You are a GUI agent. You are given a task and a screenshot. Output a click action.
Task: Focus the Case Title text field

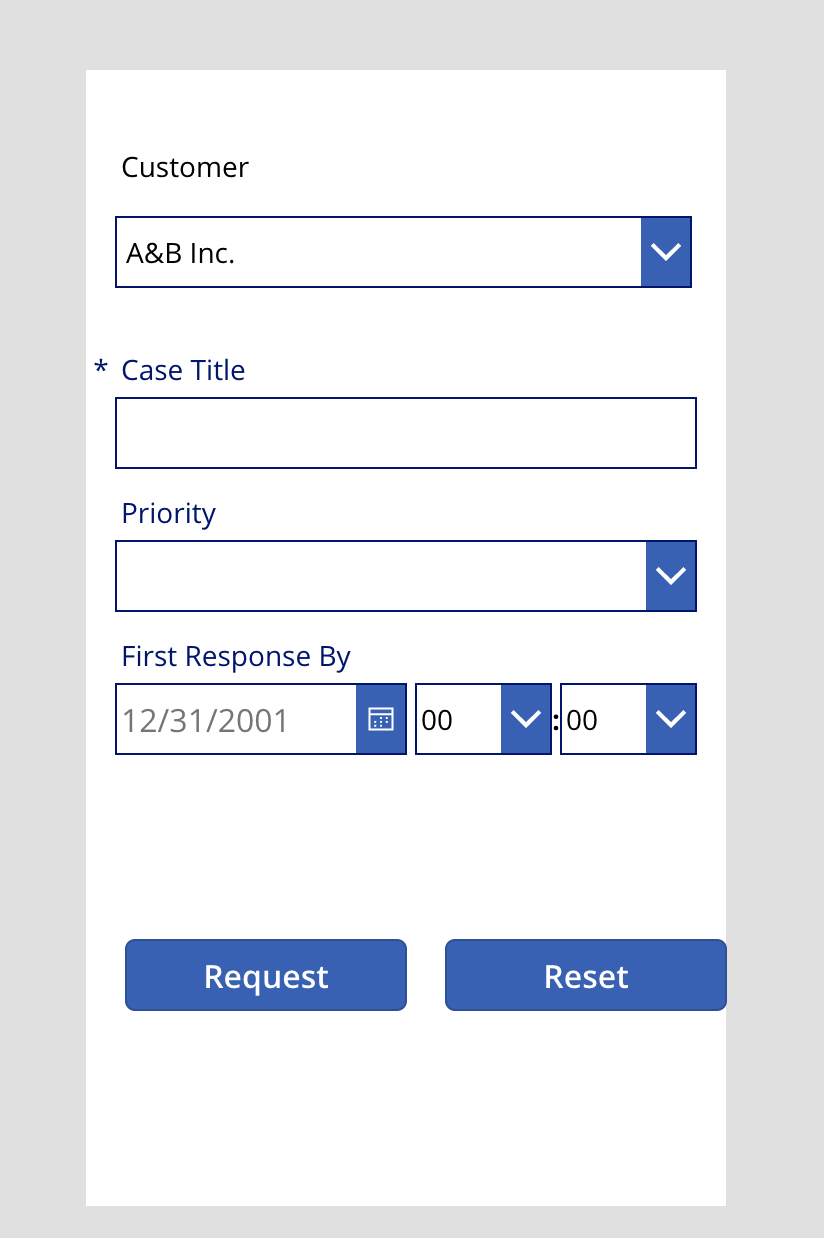click(406, 433)
